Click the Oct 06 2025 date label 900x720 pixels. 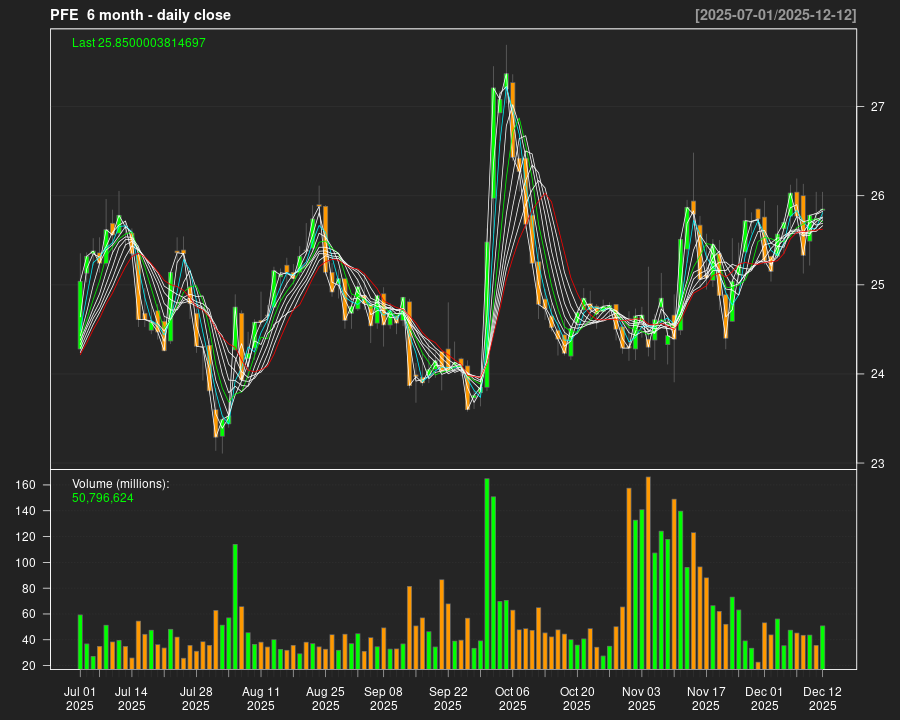pos(512,697)
